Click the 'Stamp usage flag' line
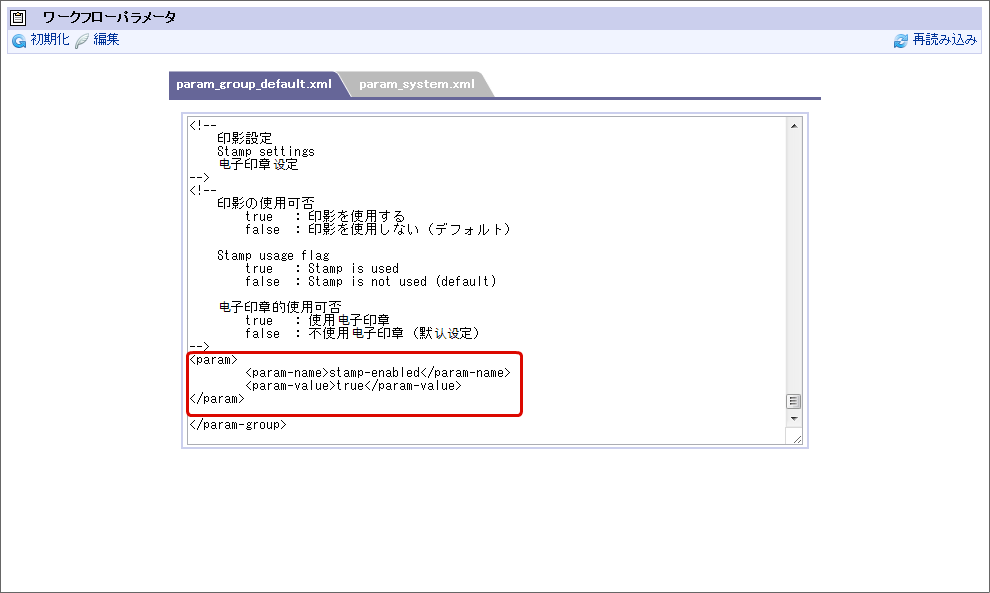990x593 pixels. pyautogui.click(x=273, y=256)
